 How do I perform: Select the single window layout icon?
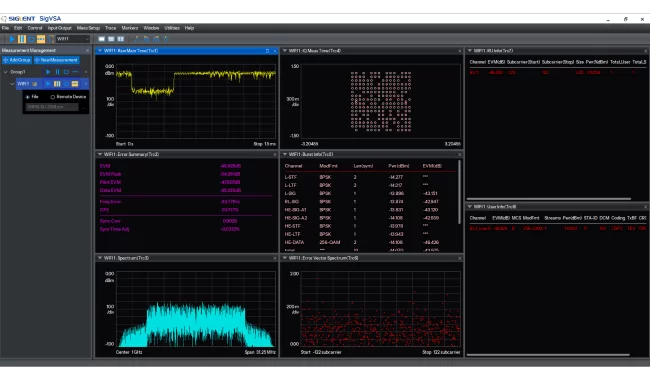click(102, 39)
